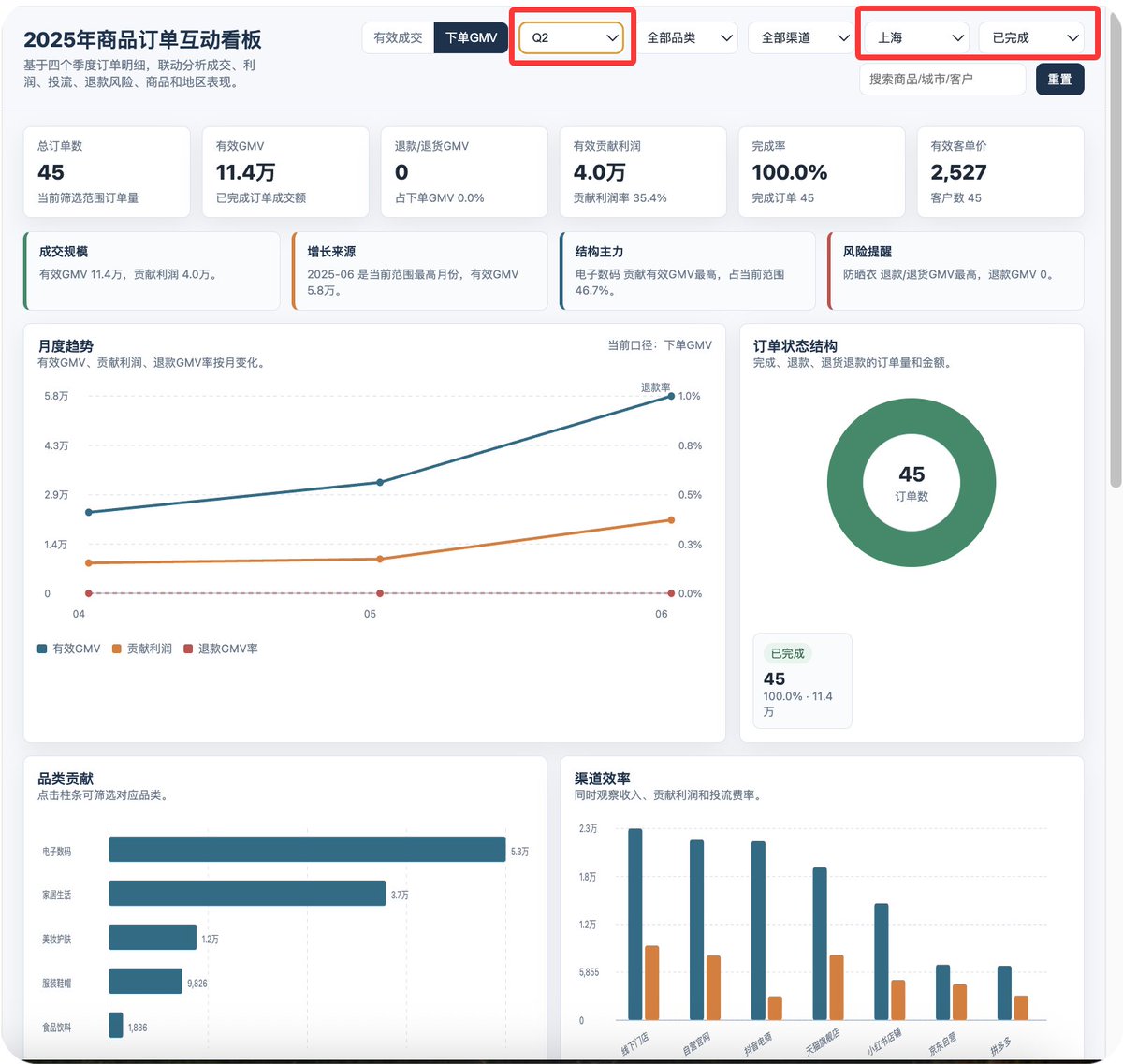Click the 已完成 status card
The height and width of the screenshot is (1064, 1123).
click(802, 680)
